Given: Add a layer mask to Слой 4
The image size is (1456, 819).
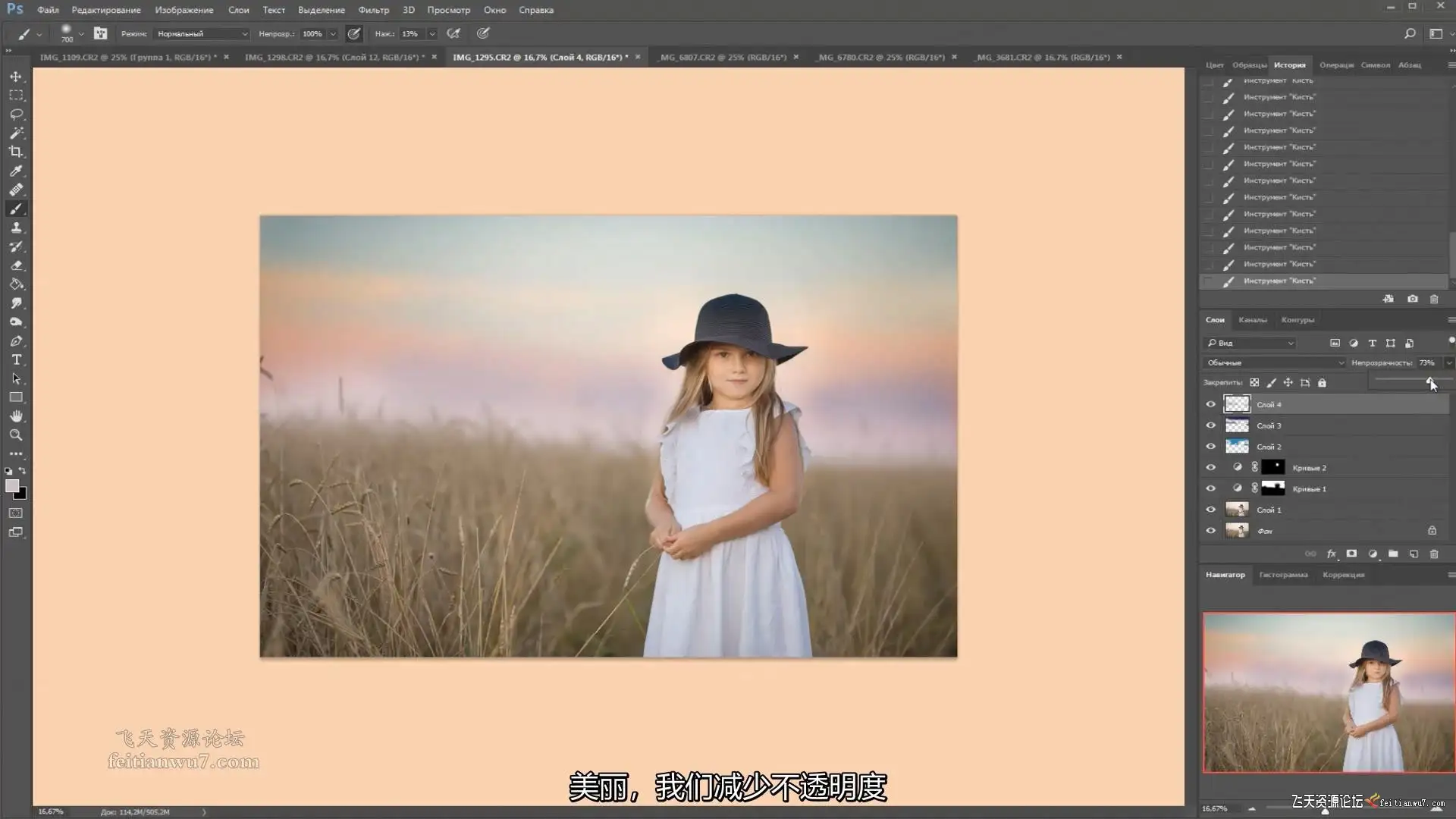Looking at the screenshot, I should (1351, 554).
